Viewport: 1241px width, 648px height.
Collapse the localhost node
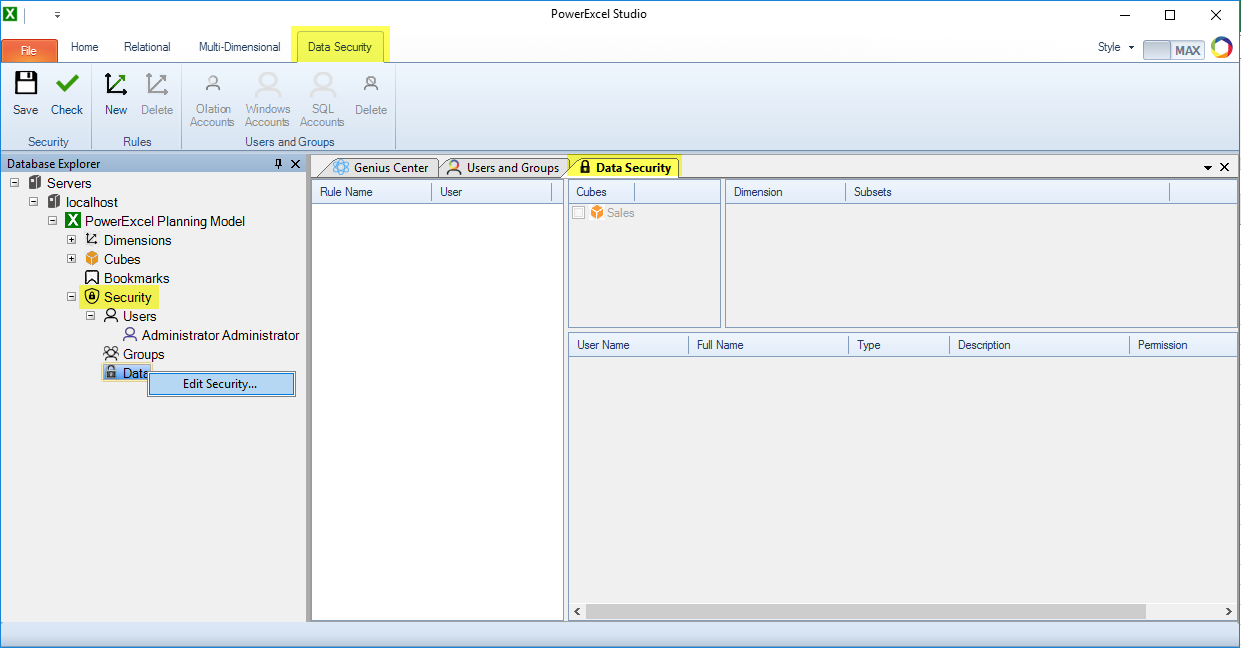[34, 202]
